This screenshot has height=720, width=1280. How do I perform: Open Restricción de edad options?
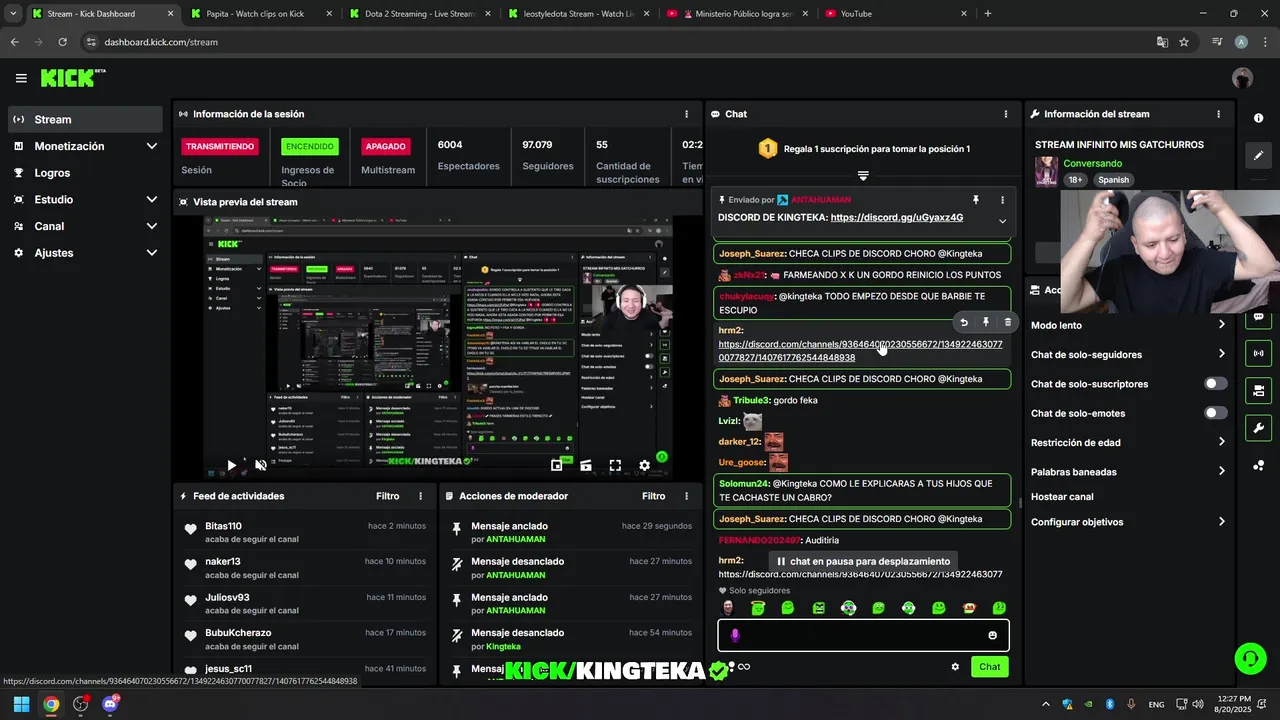coord(1128,442)
